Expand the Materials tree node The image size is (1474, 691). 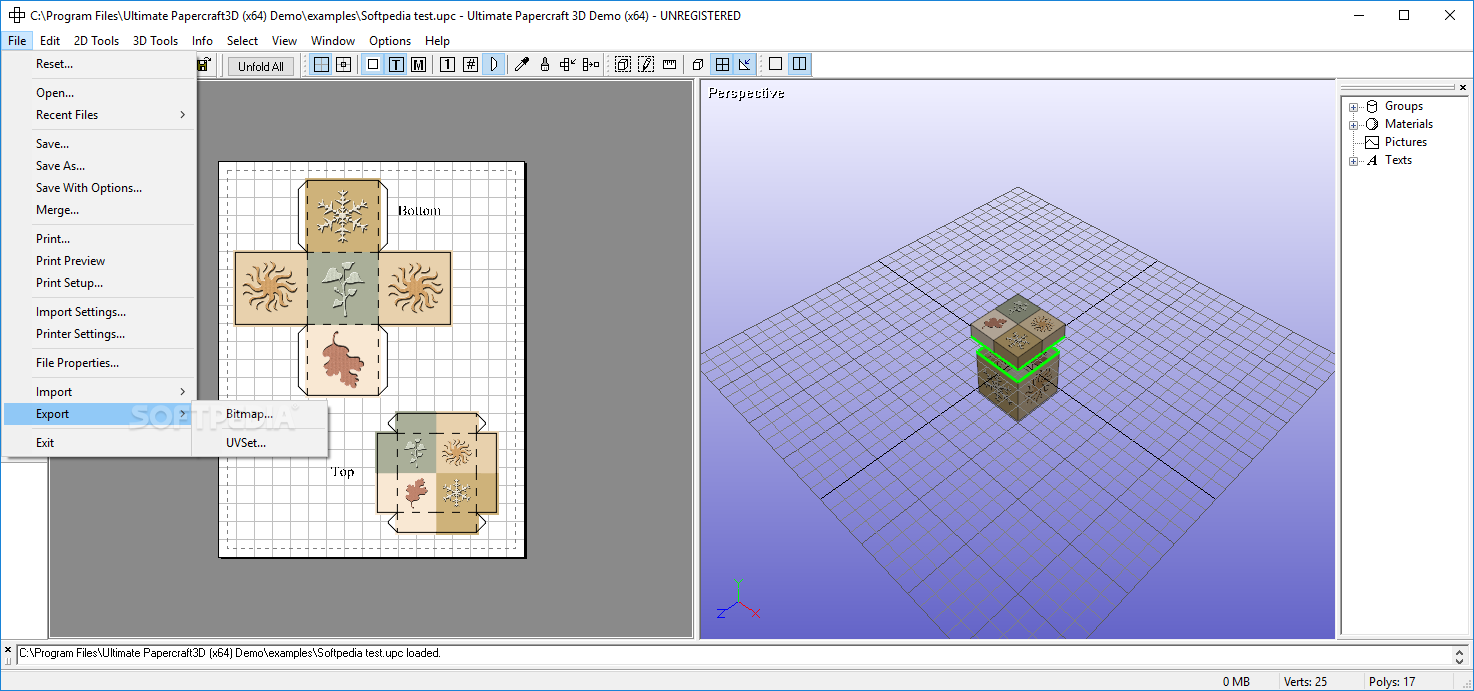tap(1353, 125)
